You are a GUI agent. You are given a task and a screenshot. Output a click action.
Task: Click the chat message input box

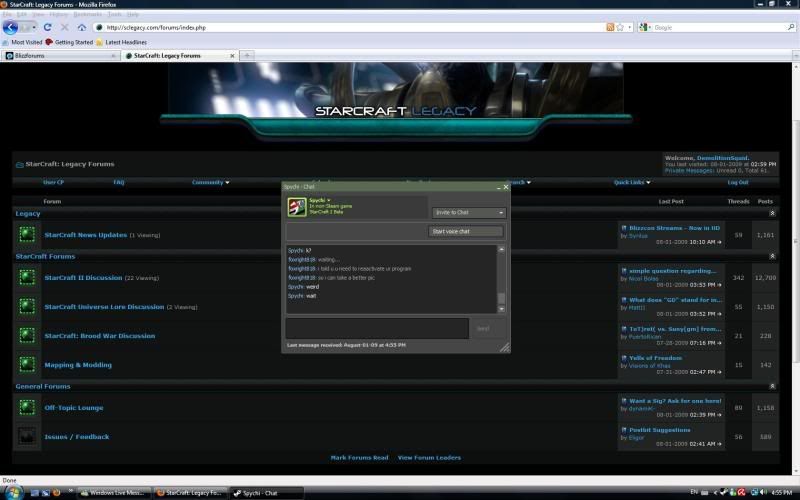point(376,328)
